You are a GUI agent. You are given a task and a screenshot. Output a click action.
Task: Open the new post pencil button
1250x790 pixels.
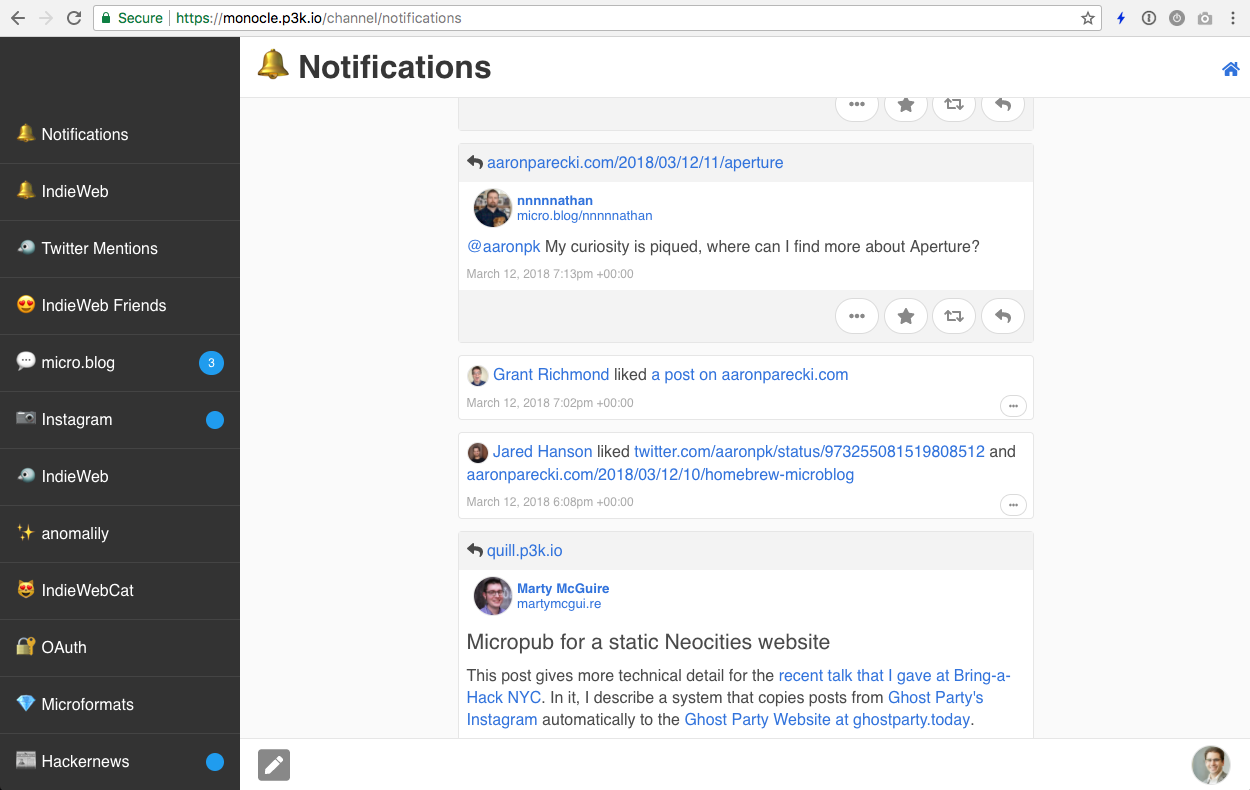pyautogui.click(x=274, y=765)
